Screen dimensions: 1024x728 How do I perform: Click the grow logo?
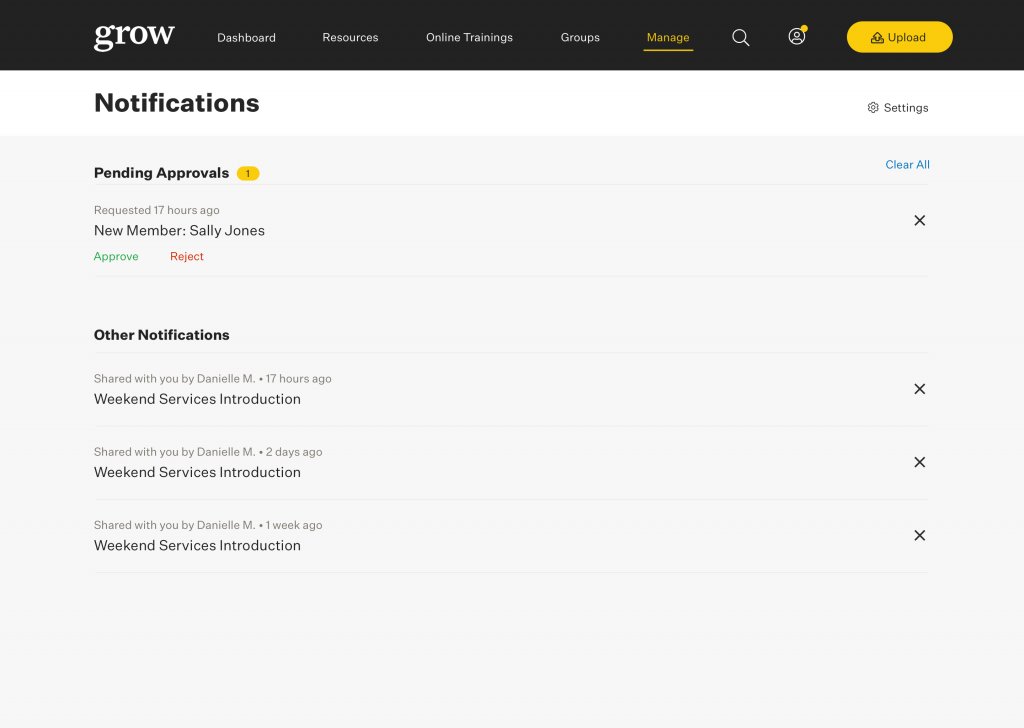coord(133,35)
